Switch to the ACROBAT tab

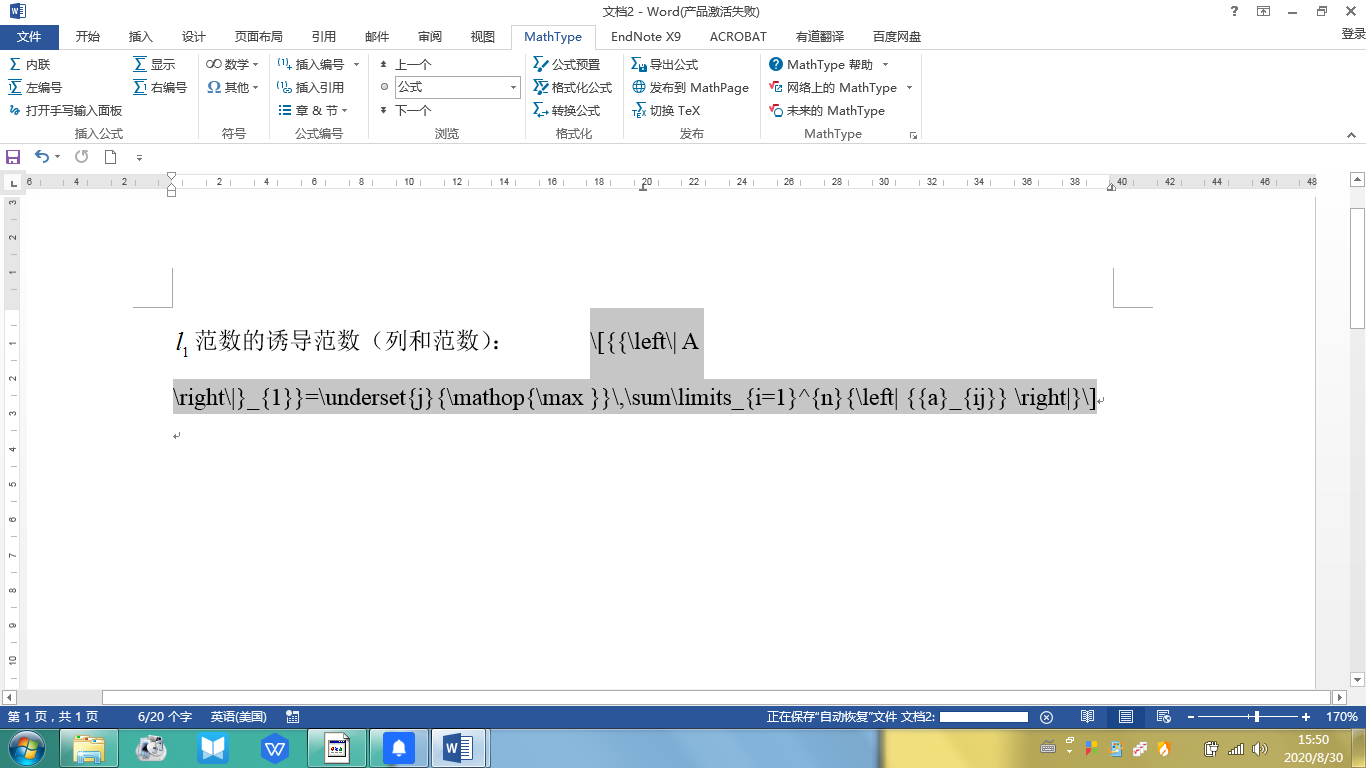click(738, 37)
